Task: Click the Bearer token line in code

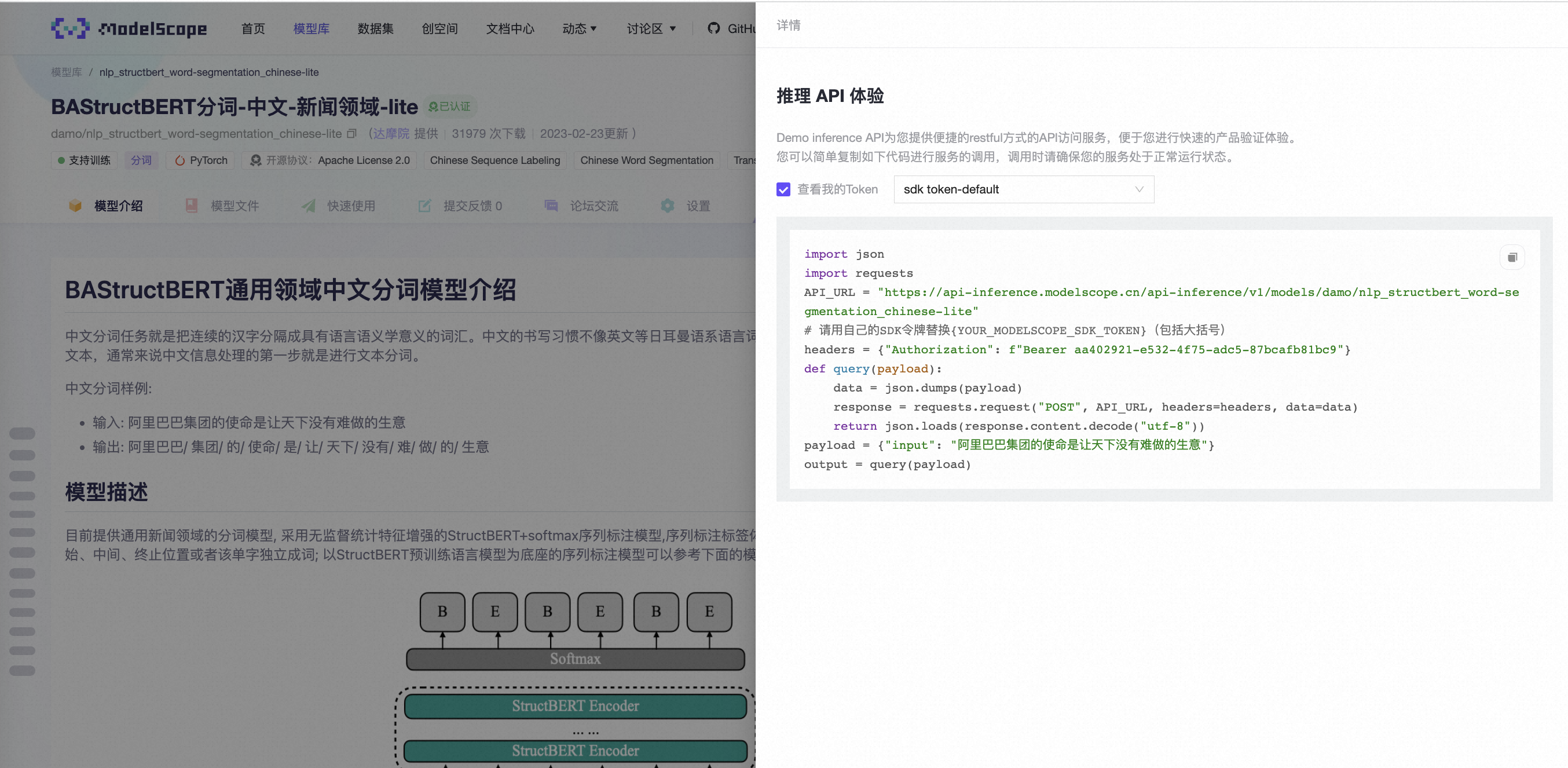Action: [x=1078, y=350]
